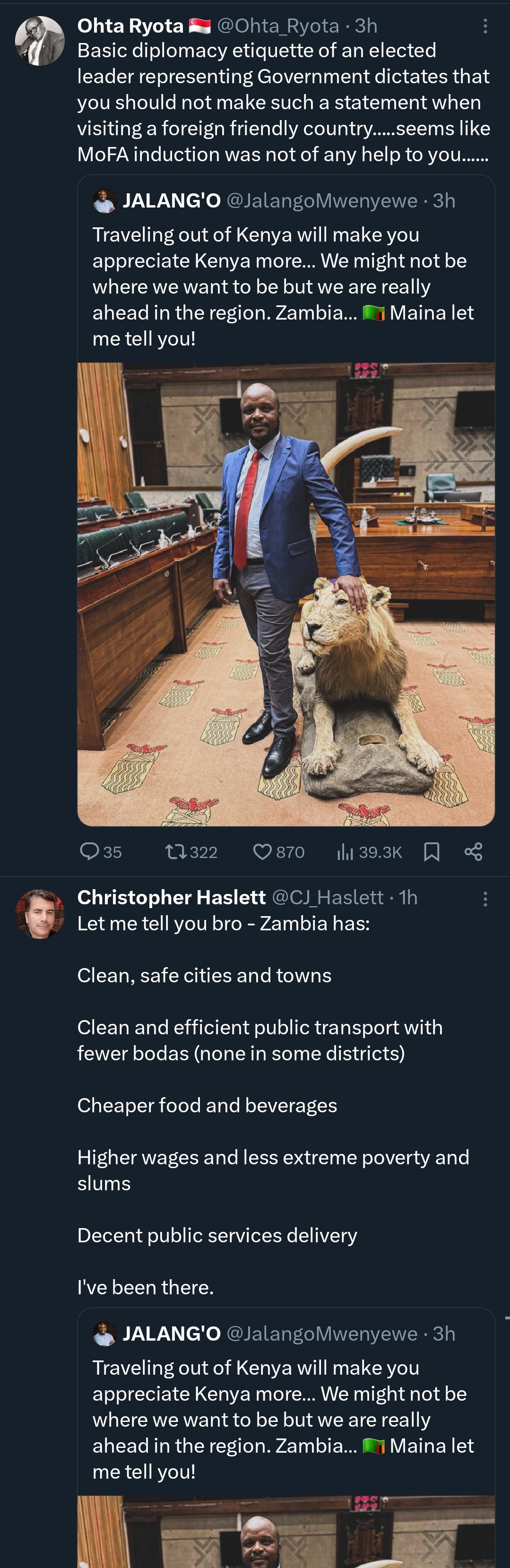Image resolution: width=510 pixels, height=1568 pixels.
Task: Tap JALANG'O avatar in second quoted tweet
Action: tap(104, 1333)
